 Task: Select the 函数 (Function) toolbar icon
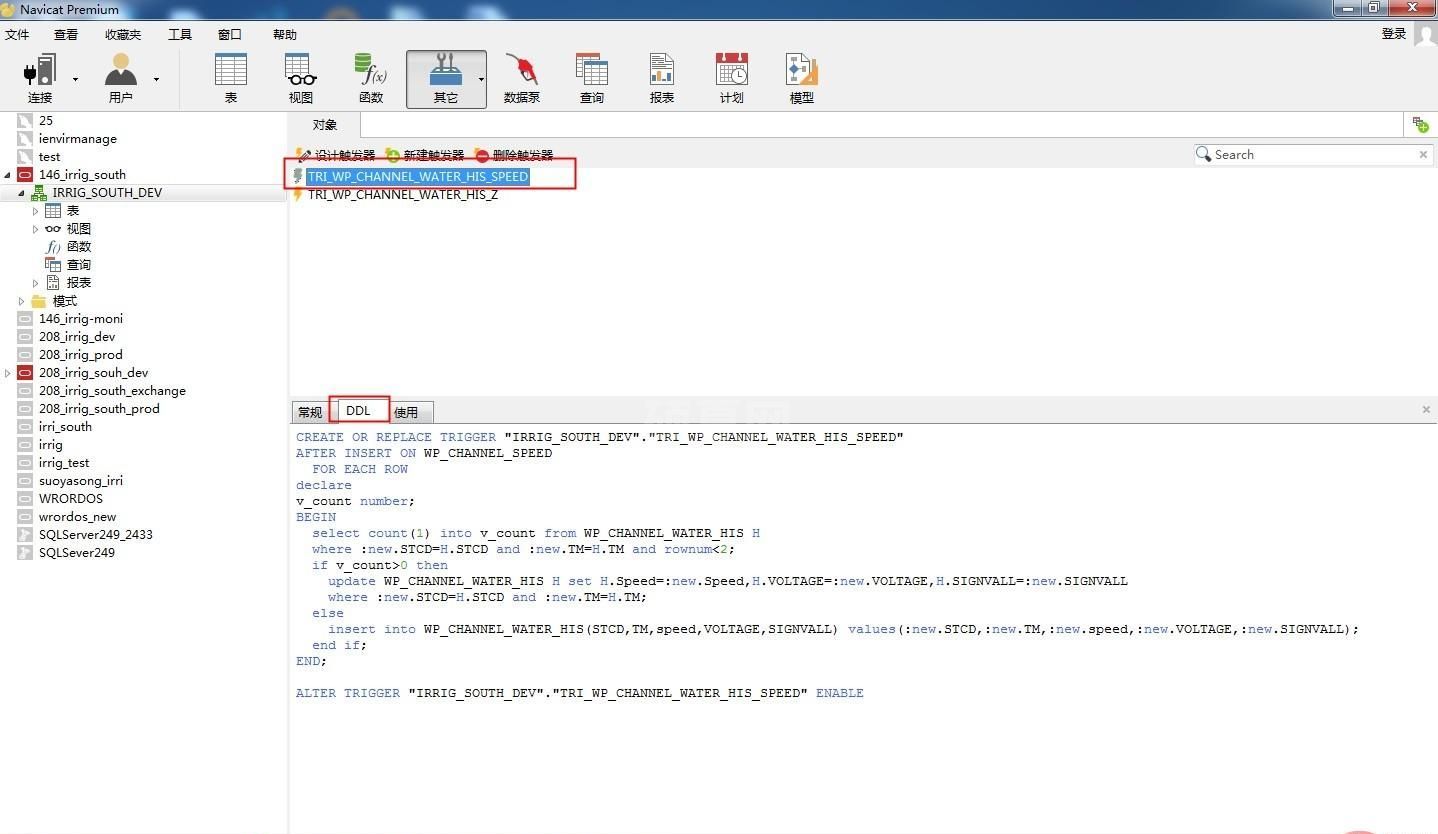[x=371, y=79]
